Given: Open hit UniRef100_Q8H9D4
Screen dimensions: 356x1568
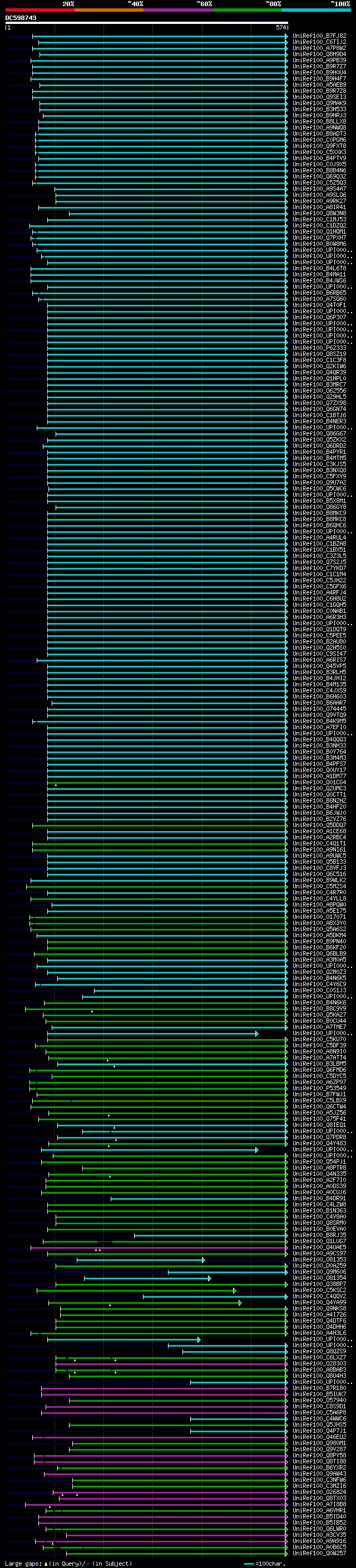Looking at the screenshot, I should point(319,54).
